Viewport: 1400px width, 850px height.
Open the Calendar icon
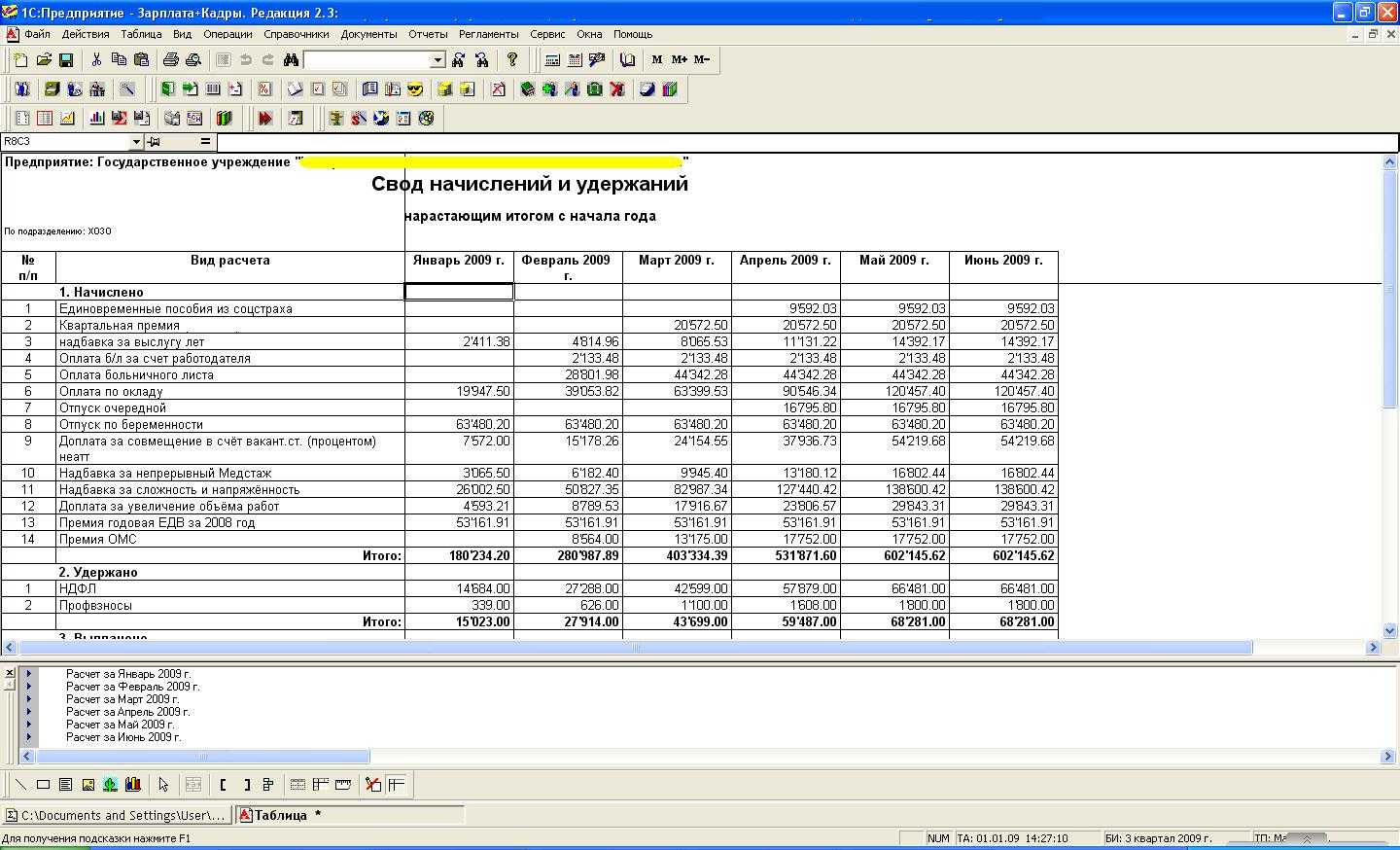[x=575, y=60]
